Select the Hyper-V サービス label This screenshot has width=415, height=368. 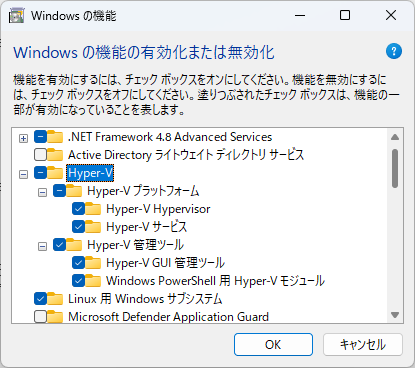(x=147, y=227)
